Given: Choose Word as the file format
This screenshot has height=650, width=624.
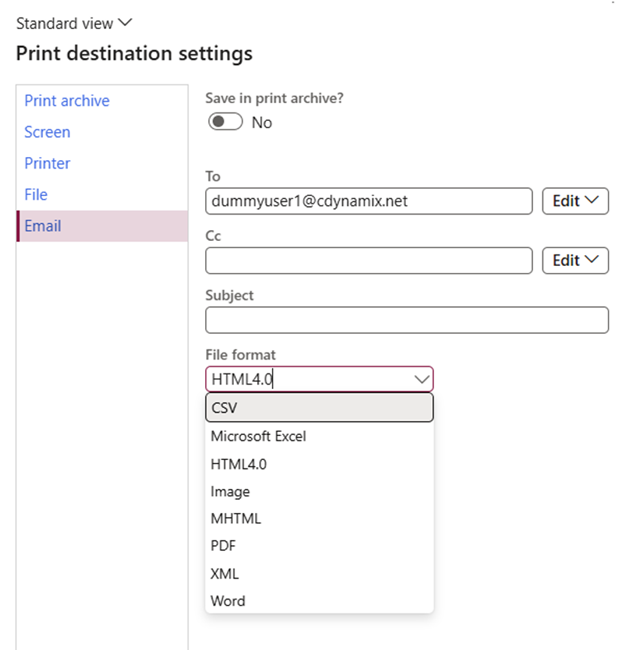Looking at the screenshot, I should point(319,601).
